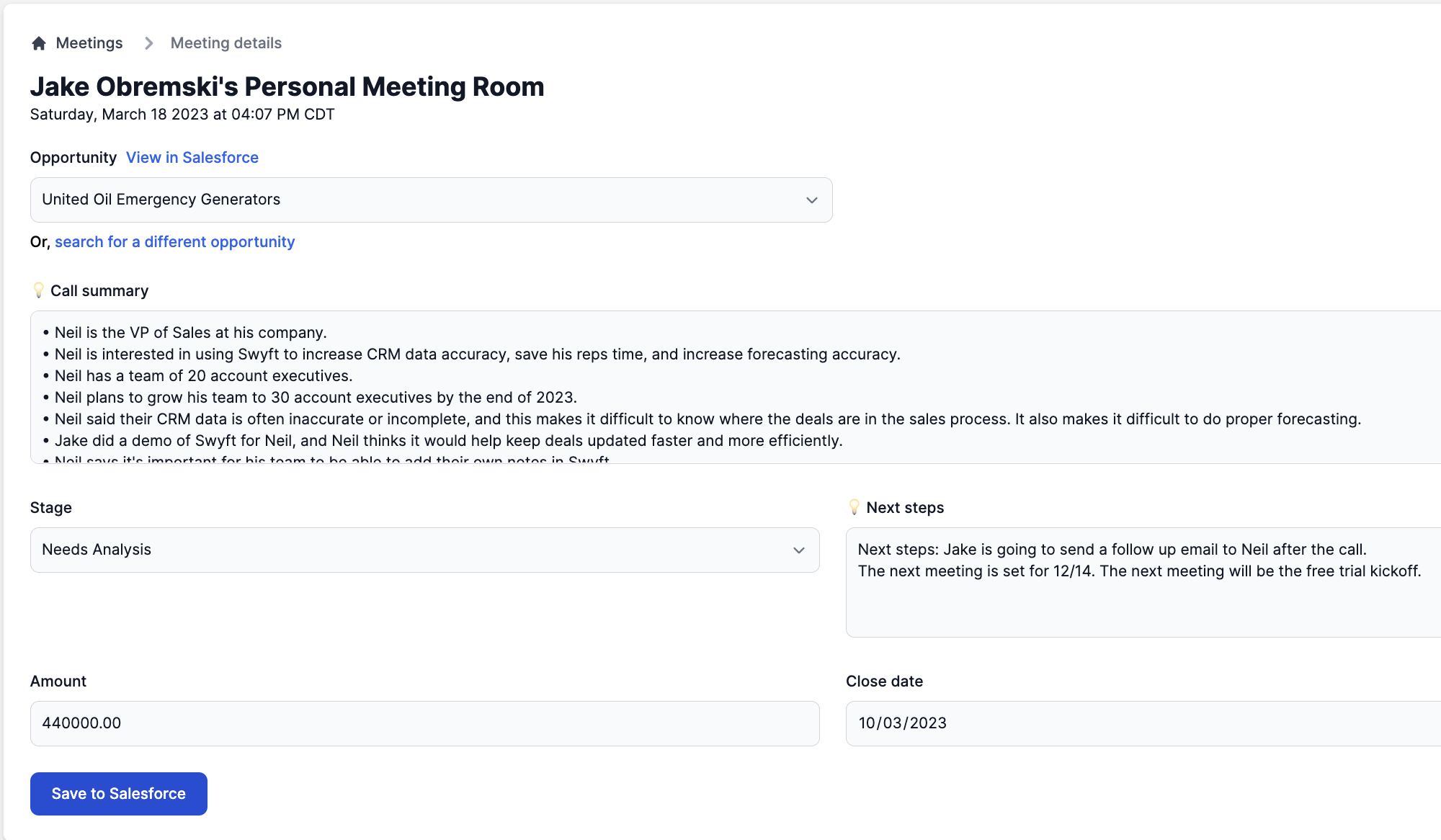Click Save to Salesforce button
The image size is (1441, 840).
[x=119, y=794]
